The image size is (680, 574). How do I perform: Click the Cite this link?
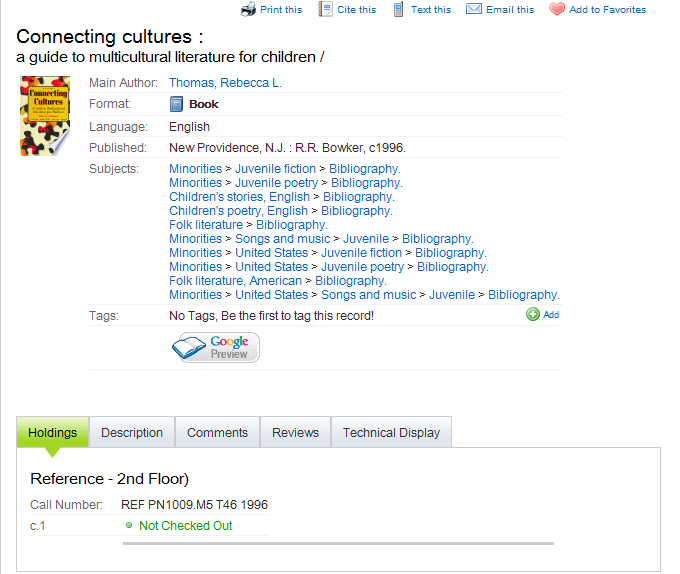click(356, 10)
